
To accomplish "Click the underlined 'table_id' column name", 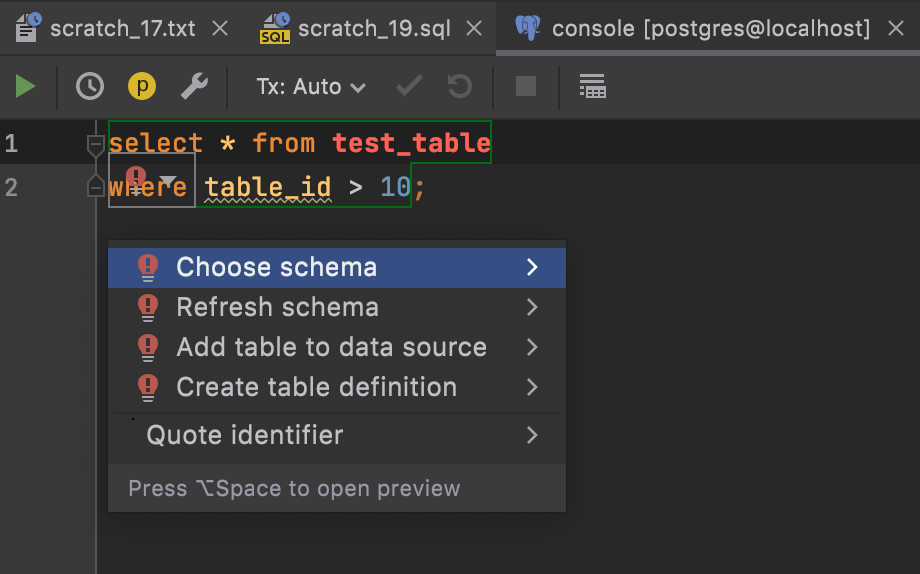I will click(x=268, y=188).
